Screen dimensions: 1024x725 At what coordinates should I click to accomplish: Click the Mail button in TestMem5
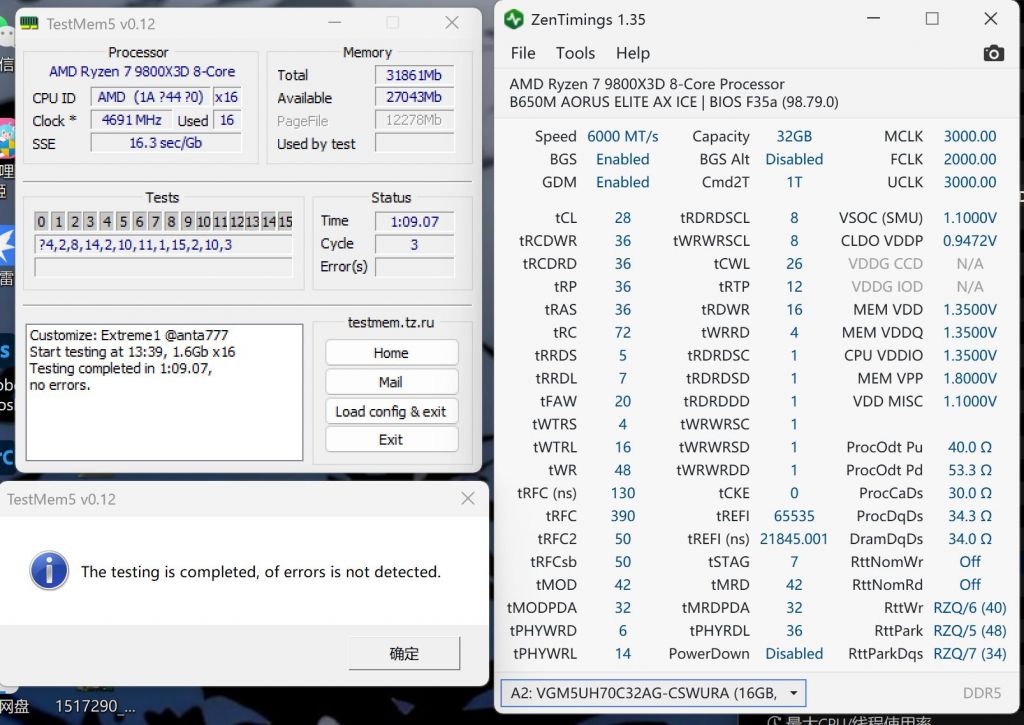[x=391, y=382]
